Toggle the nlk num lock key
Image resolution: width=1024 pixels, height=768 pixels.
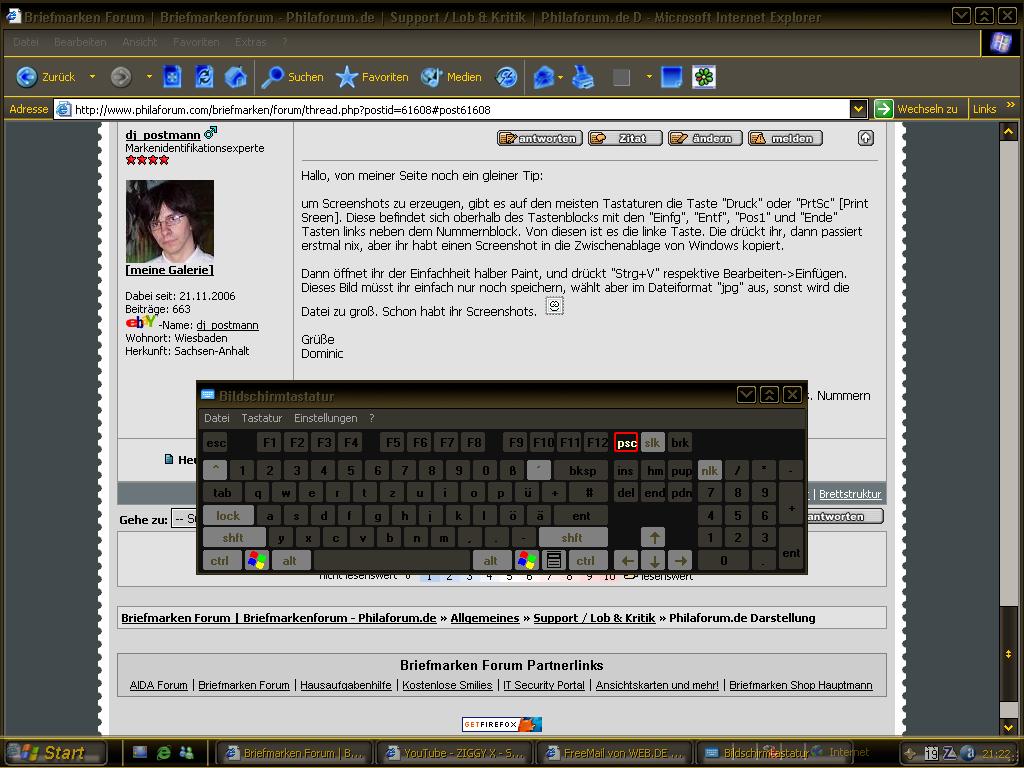point(710,470)
